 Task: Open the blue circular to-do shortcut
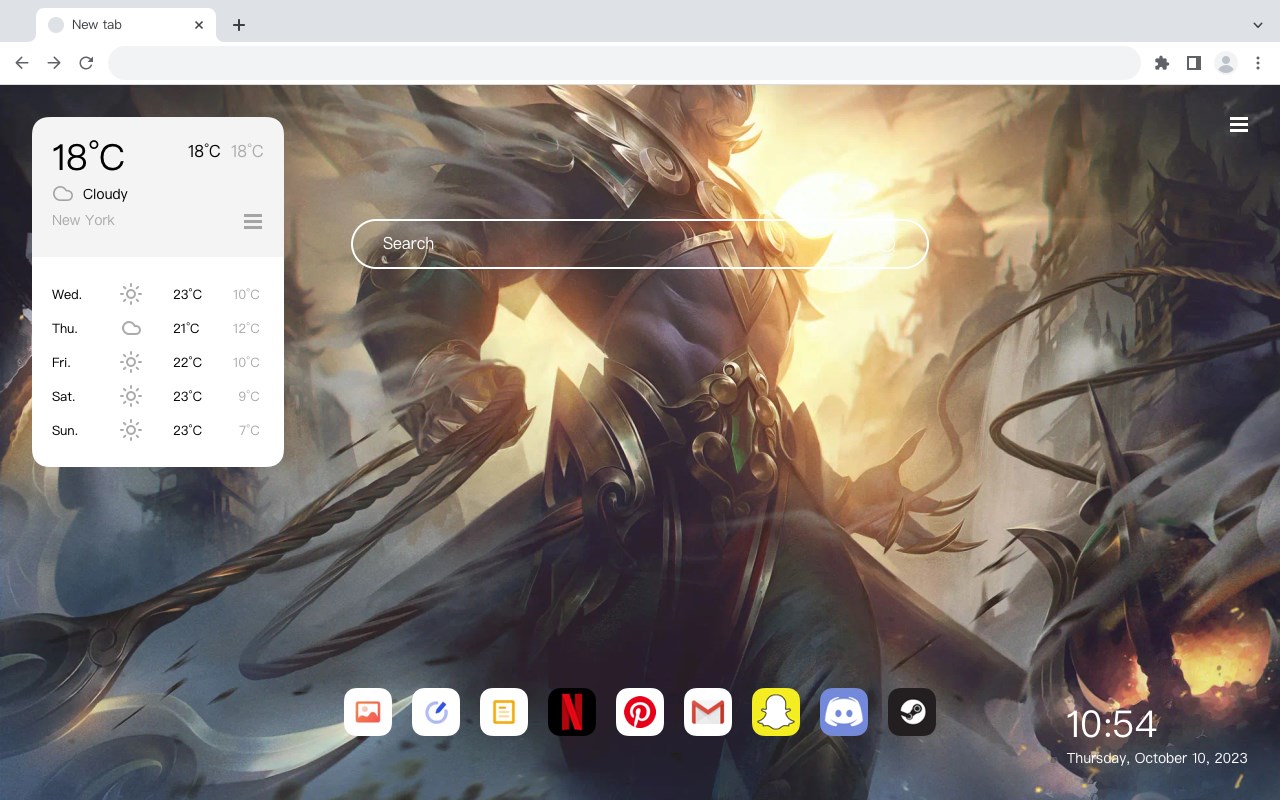tap(436, 712)
